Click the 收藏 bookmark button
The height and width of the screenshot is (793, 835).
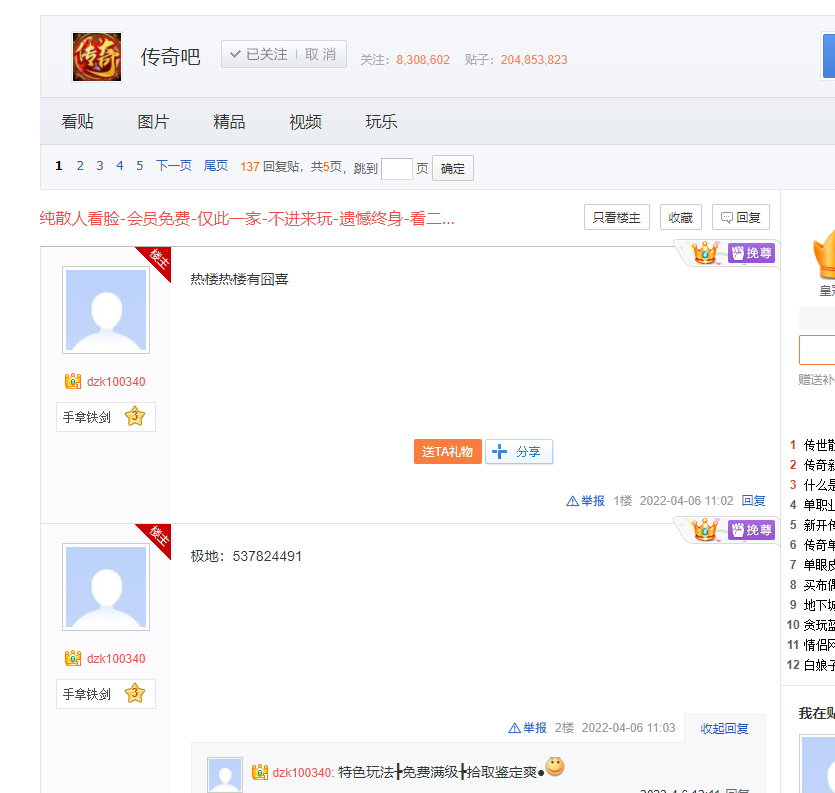(680, 217)
